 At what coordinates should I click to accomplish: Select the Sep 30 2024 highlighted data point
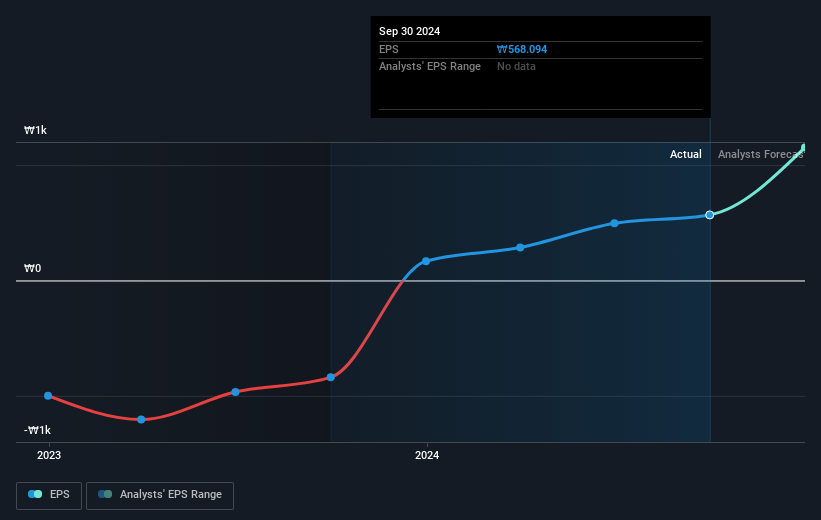point(709,215)
